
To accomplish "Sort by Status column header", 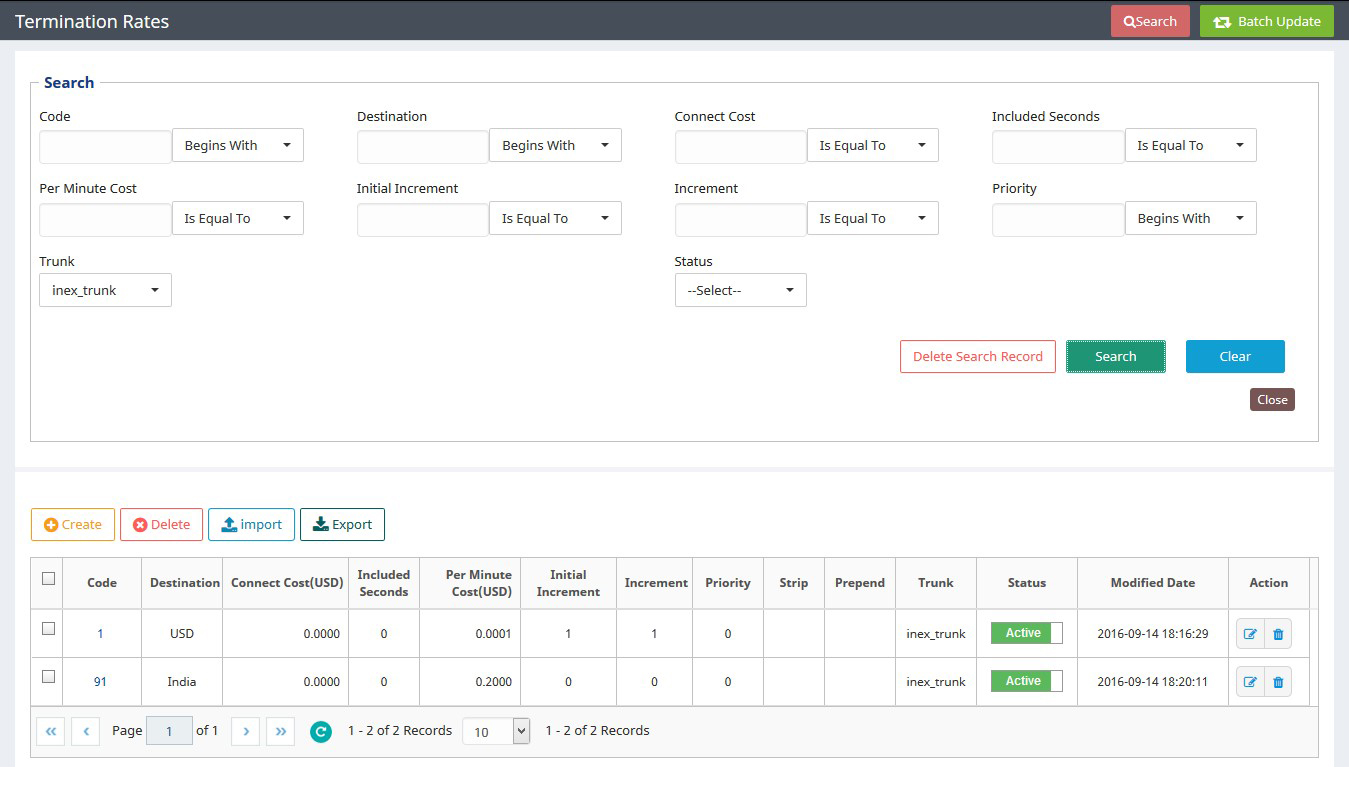I will pos(1027,583).
